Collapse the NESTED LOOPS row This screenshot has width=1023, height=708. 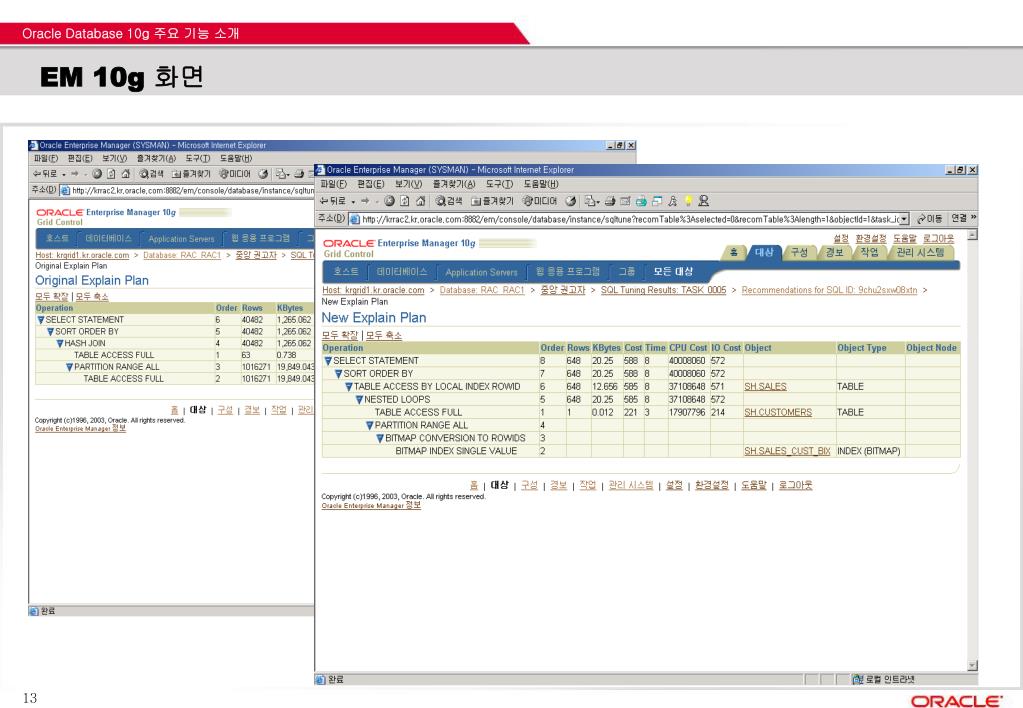(x=359, y=399)
